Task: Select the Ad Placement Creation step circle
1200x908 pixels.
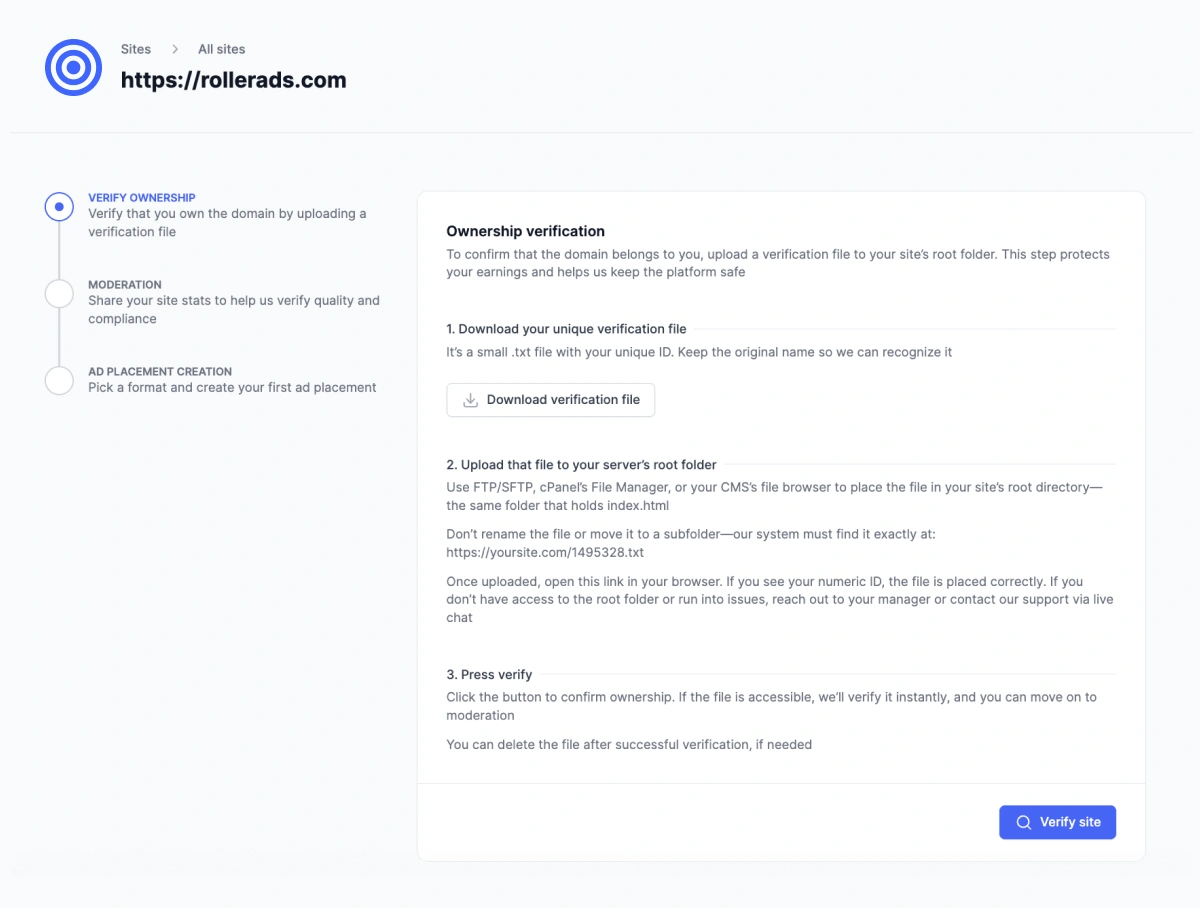Action: pyautogui.click(x=58, y=381)
